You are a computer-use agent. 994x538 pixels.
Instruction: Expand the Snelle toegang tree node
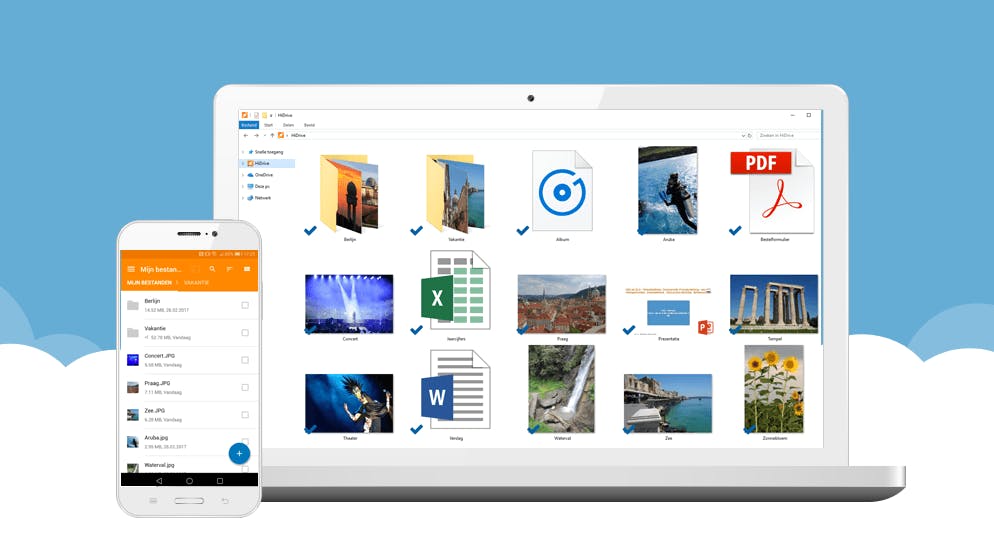tap(243, 152)
